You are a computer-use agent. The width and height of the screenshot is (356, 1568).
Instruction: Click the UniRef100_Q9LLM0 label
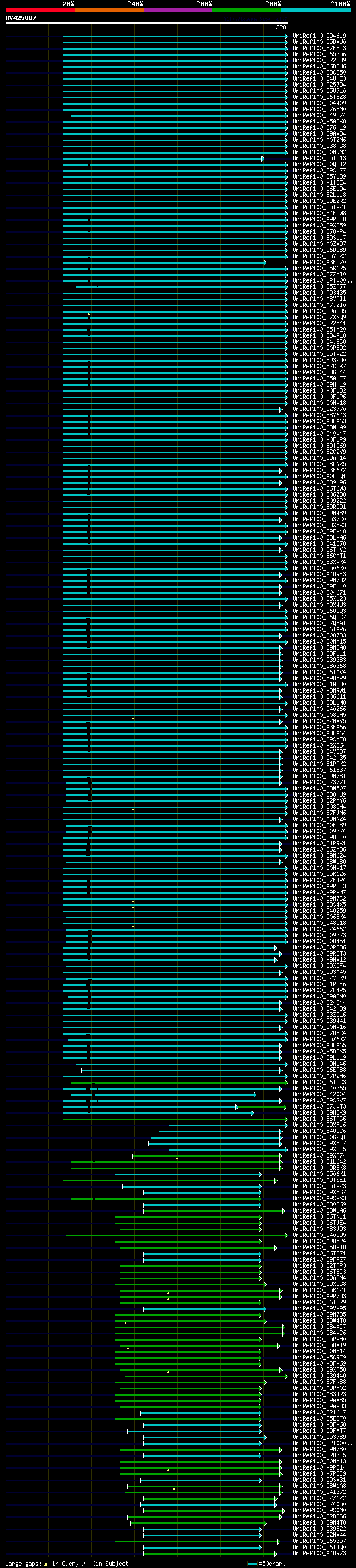tap(319, 703)
